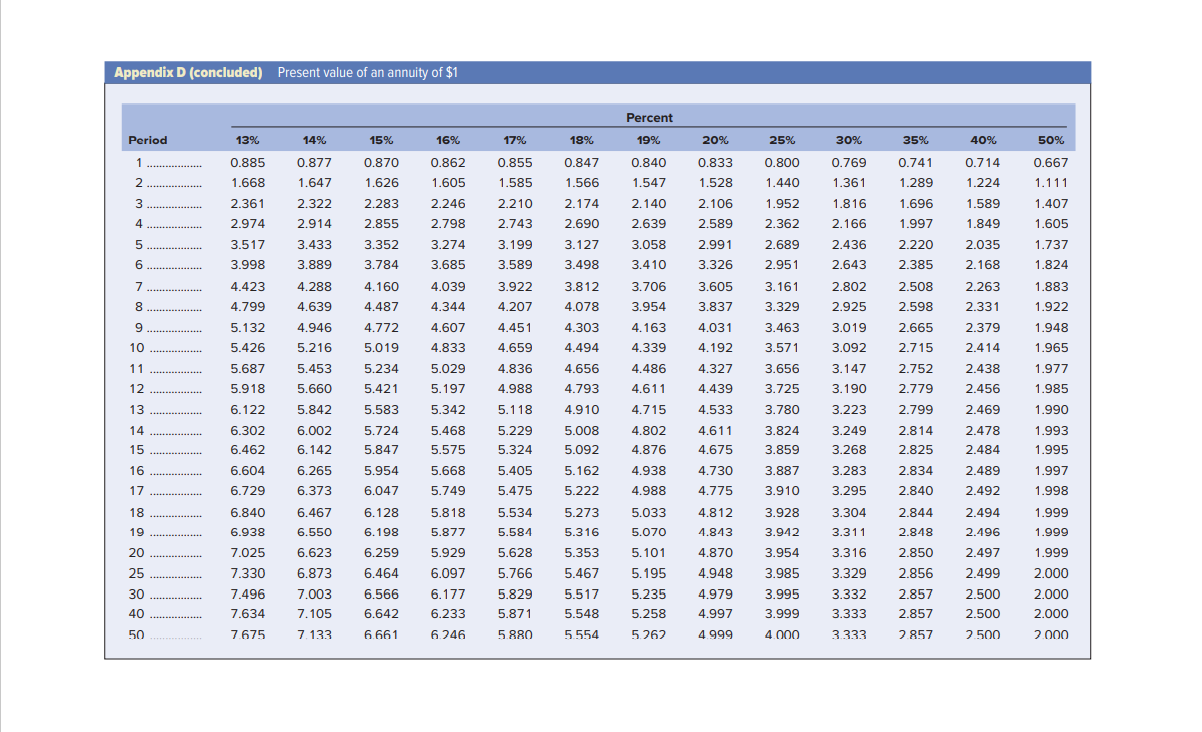Click value 2.436 for period 5 at 30%

[849, 245]
